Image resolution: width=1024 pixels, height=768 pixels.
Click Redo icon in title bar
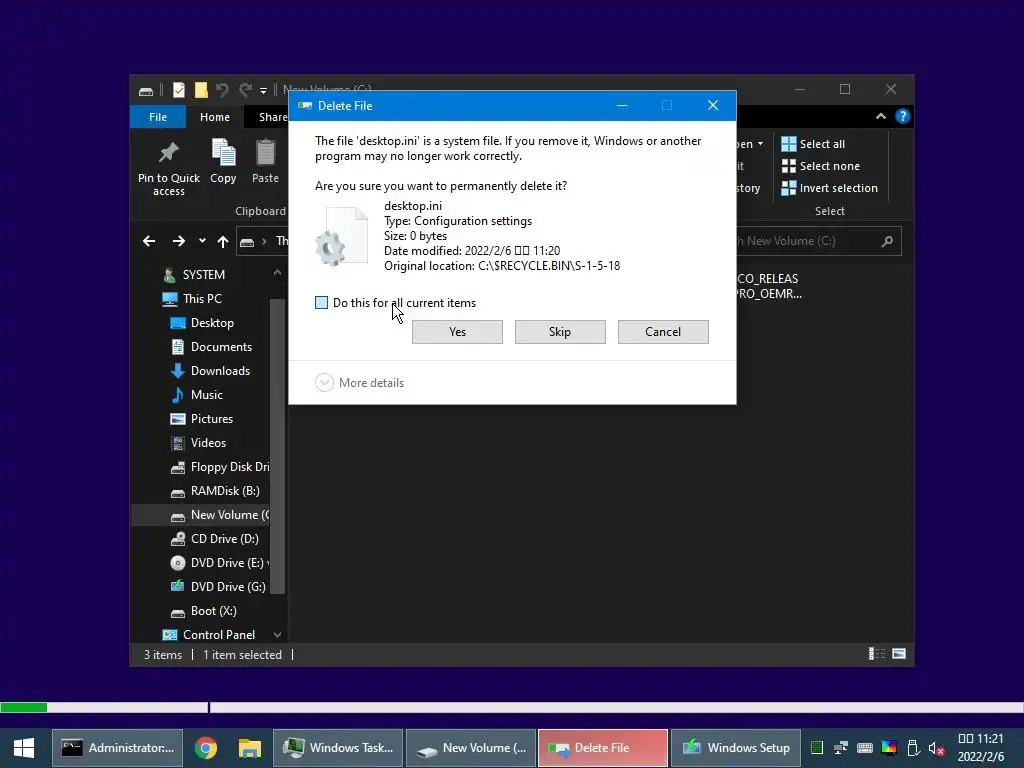point(245,89)
